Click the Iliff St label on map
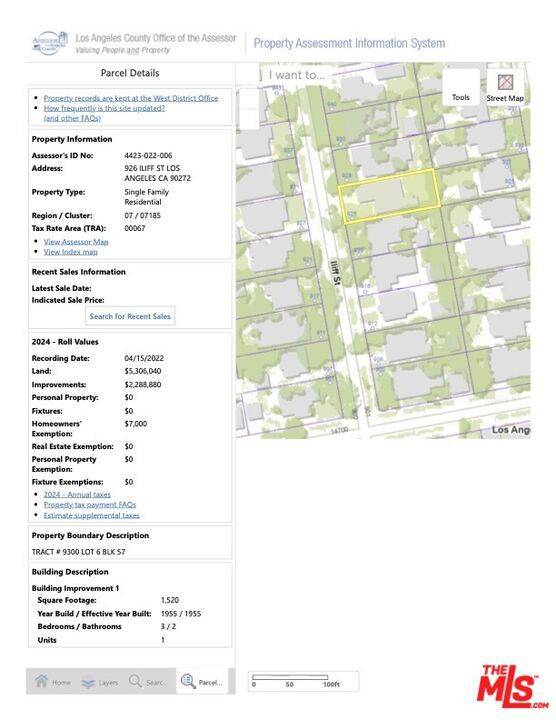556x720 pixels. pyautogui.click(x=336, y=273)
